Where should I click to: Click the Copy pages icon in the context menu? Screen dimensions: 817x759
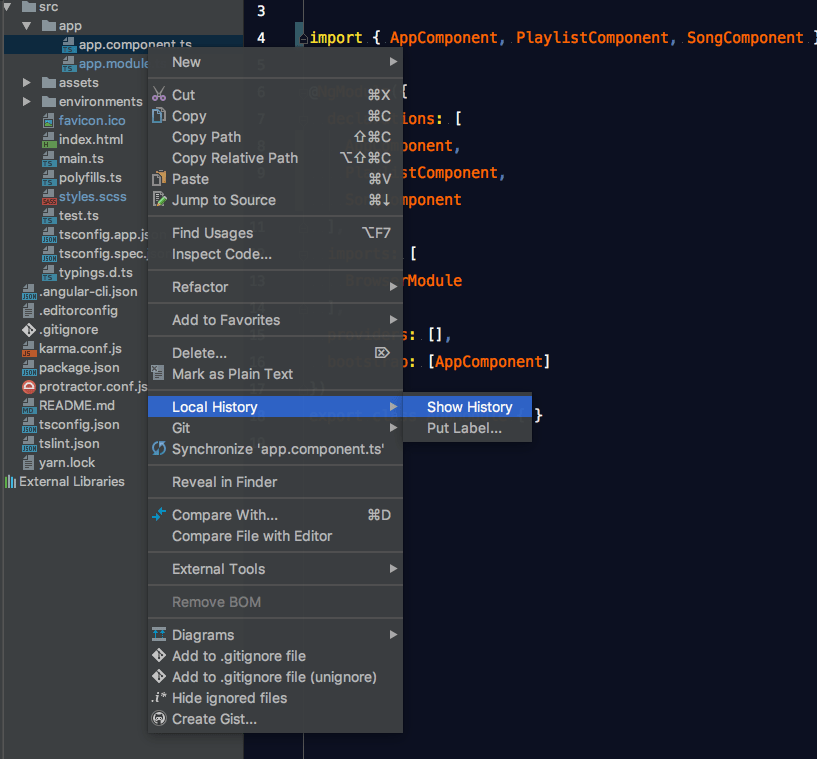(158, 116)
